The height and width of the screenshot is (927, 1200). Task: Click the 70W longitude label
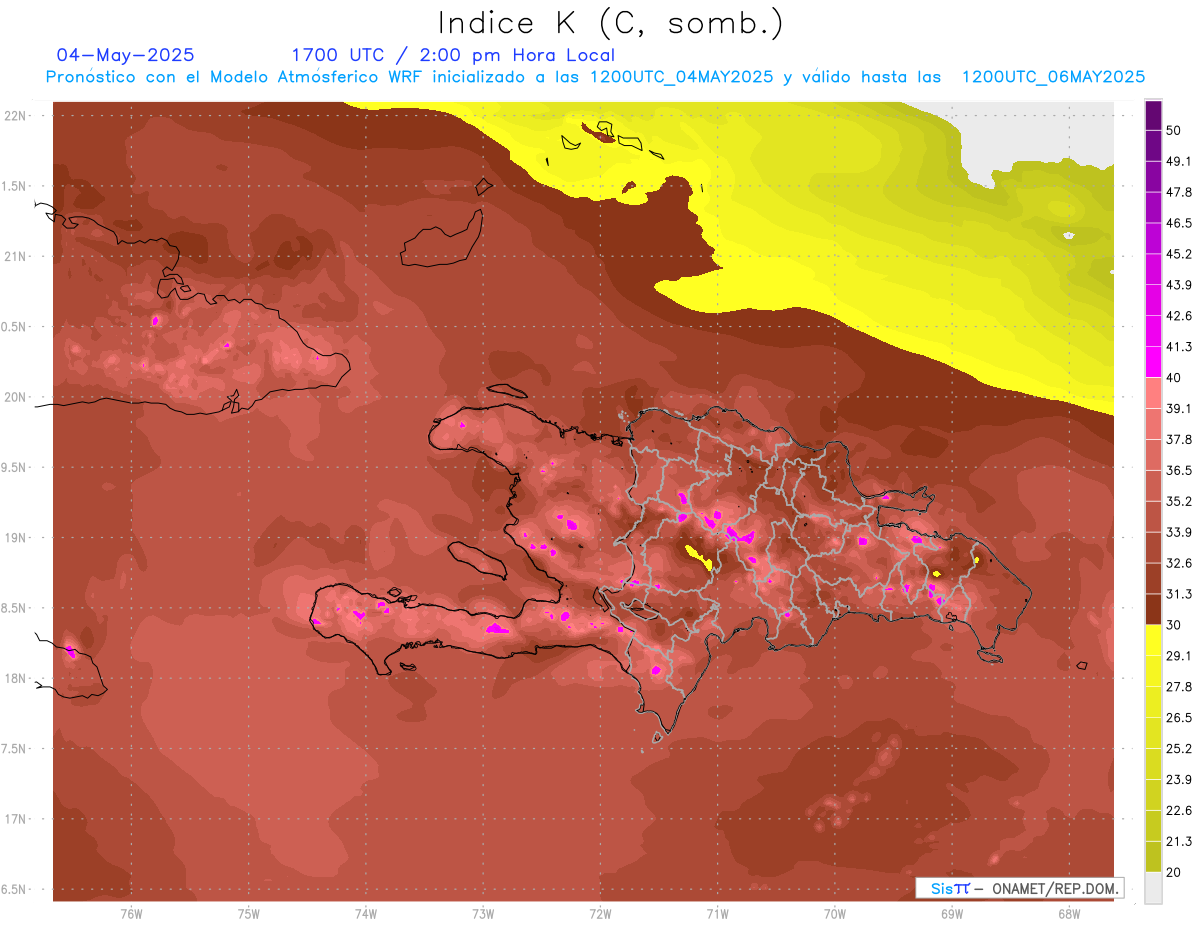tap(834, 914)
